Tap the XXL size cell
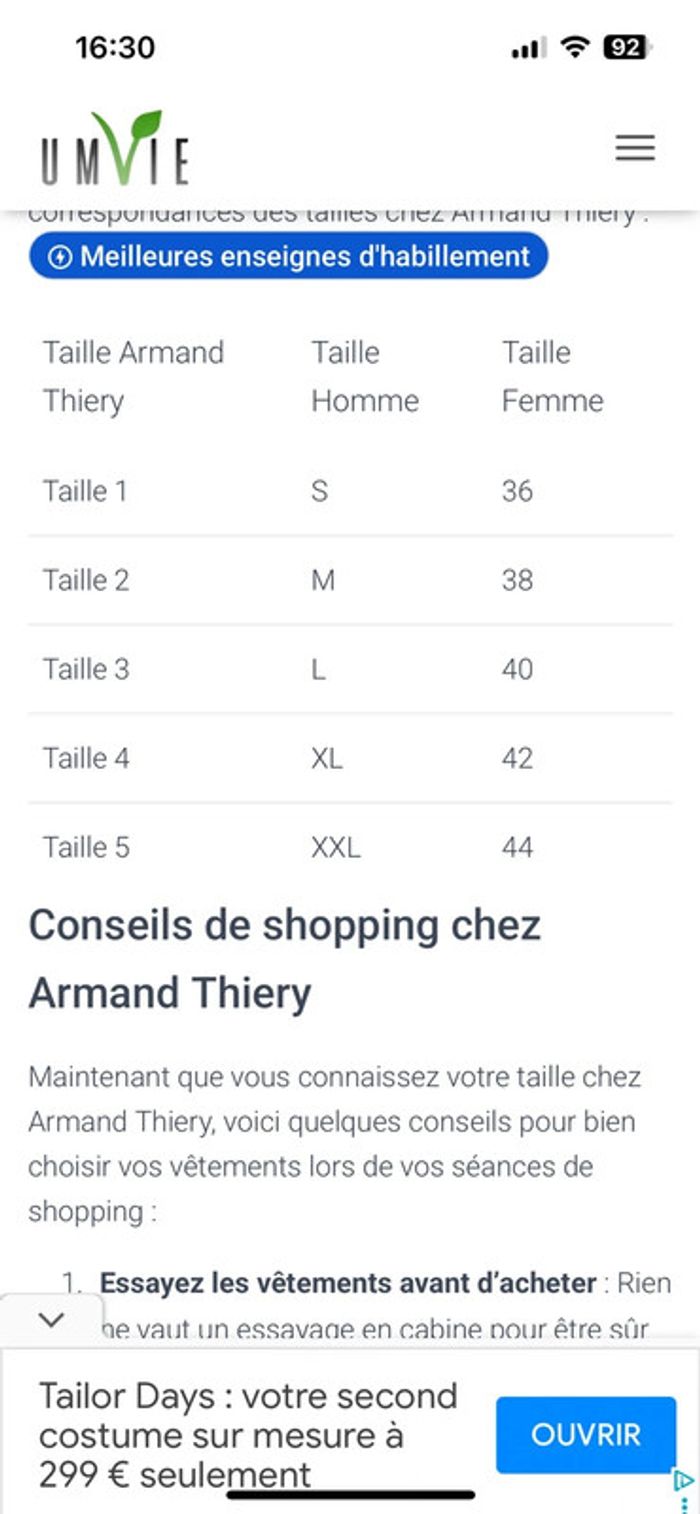This screenshot has width=700, height=1514. click(336, 848)
